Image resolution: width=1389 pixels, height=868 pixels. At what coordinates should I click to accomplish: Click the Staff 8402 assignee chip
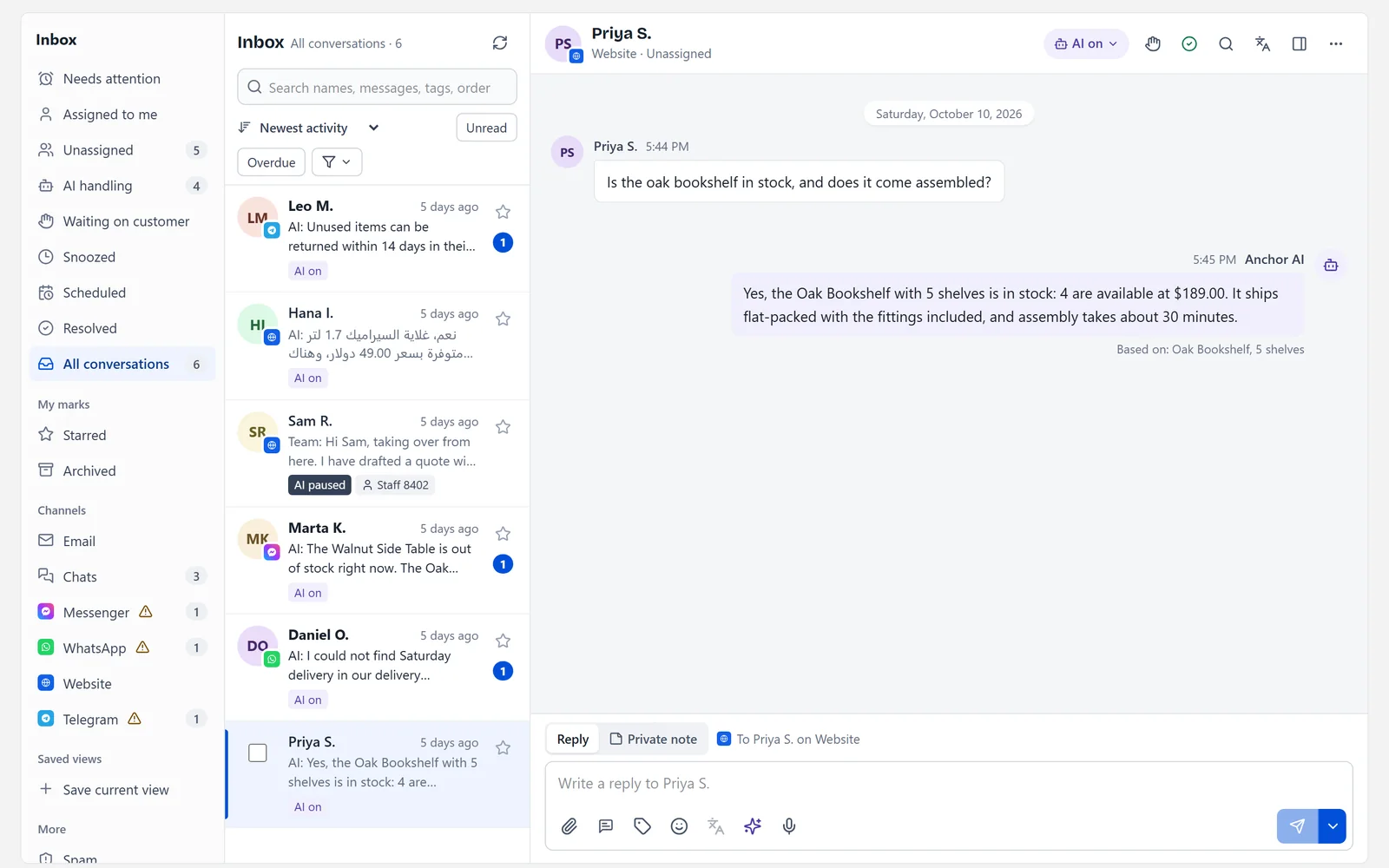tap(396, 485)
